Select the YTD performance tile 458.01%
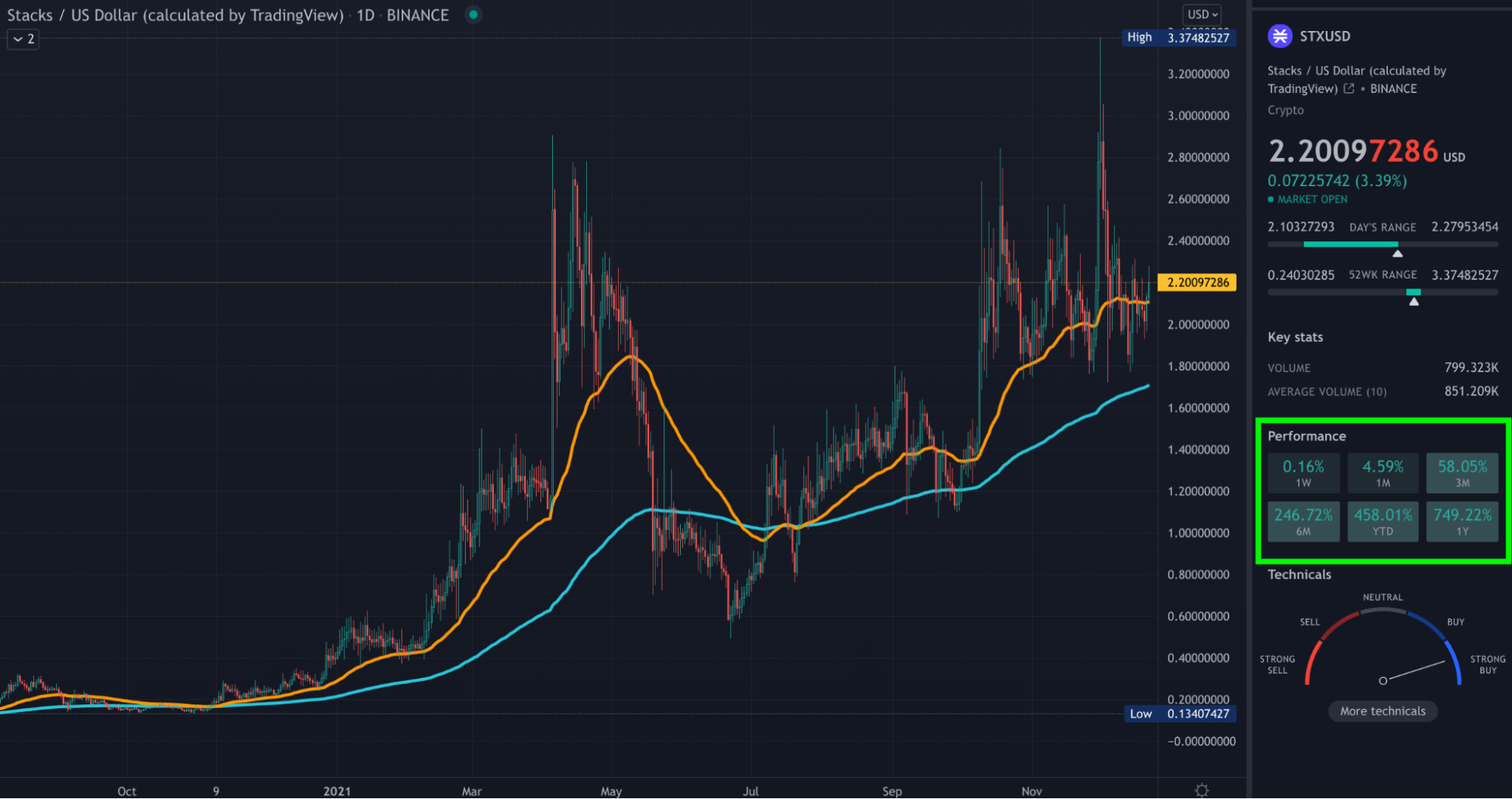The height and width of the screenshot is (799, 1512). [1383, 521]
